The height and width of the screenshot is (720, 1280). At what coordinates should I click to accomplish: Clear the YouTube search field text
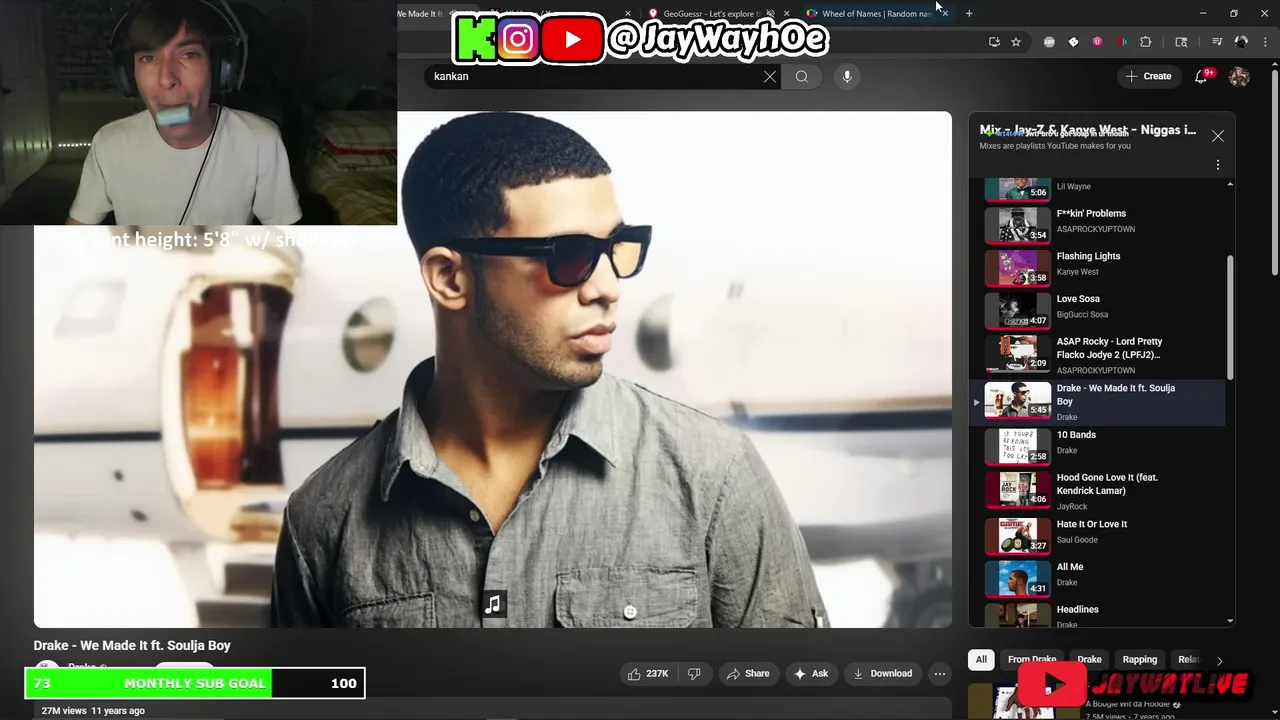pos(770,76)
